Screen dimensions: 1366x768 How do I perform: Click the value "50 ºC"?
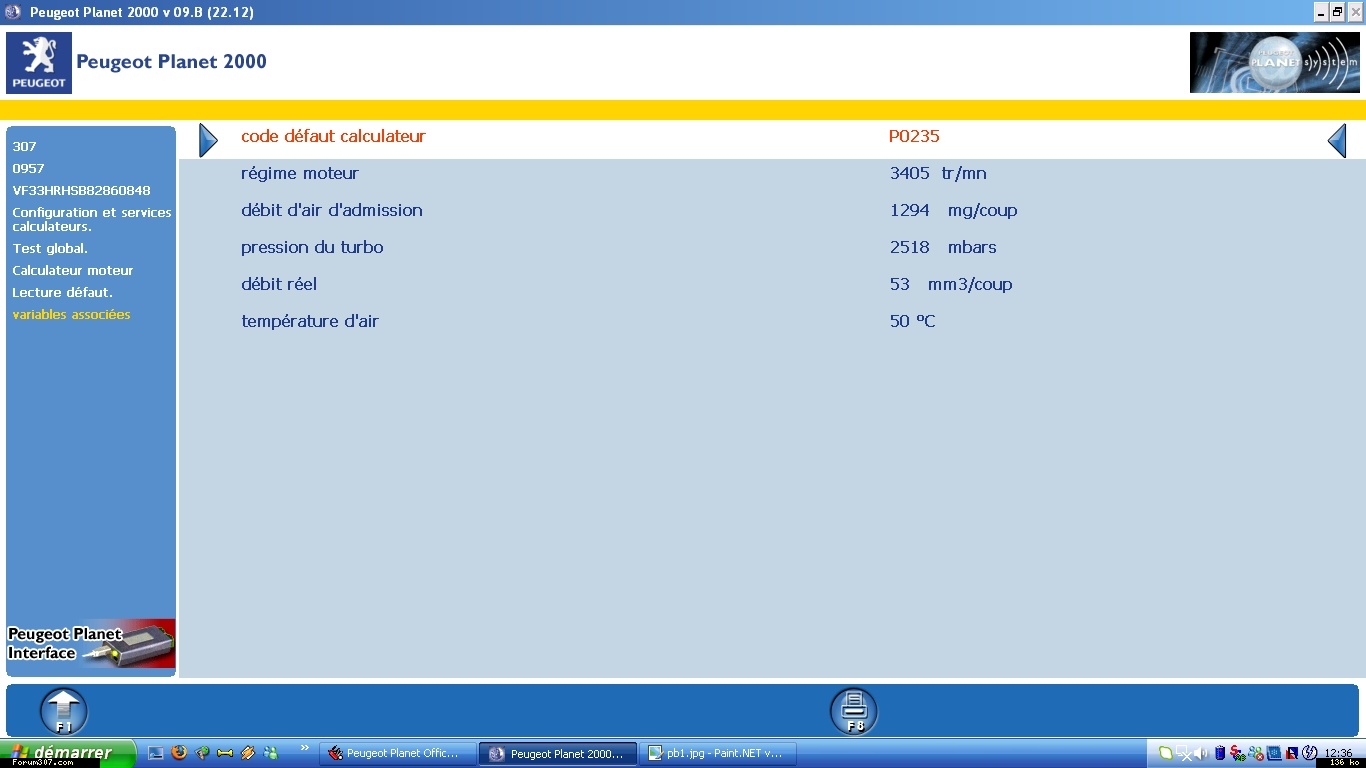912,321
